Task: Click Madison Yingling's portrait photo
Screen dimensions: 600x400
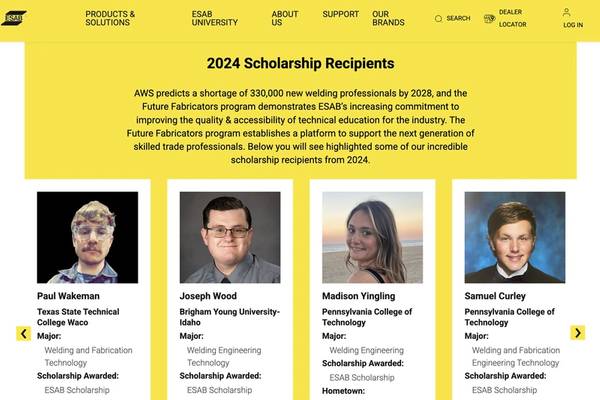Action: coord(372,237)
